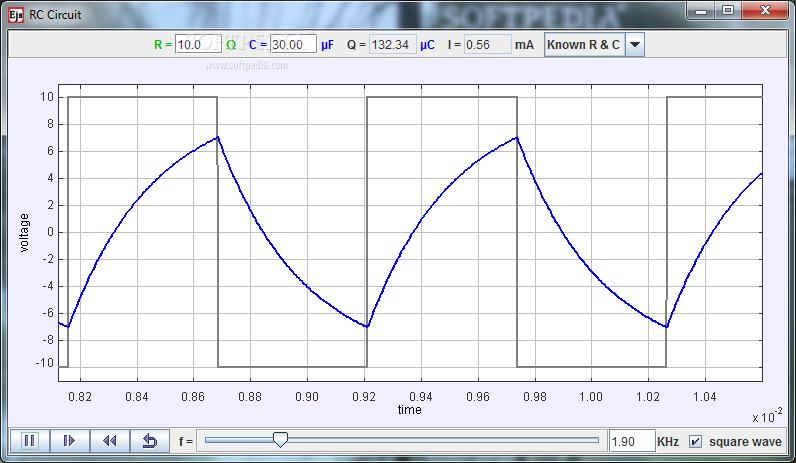
Task: Click the frequency slider thumb
Action: point(280,440)
